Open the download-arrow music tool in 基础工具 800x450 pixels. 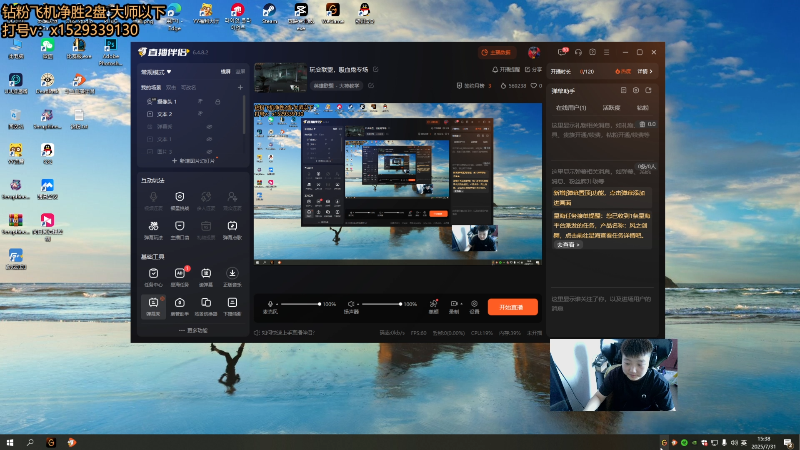click(x=232, y=277)
